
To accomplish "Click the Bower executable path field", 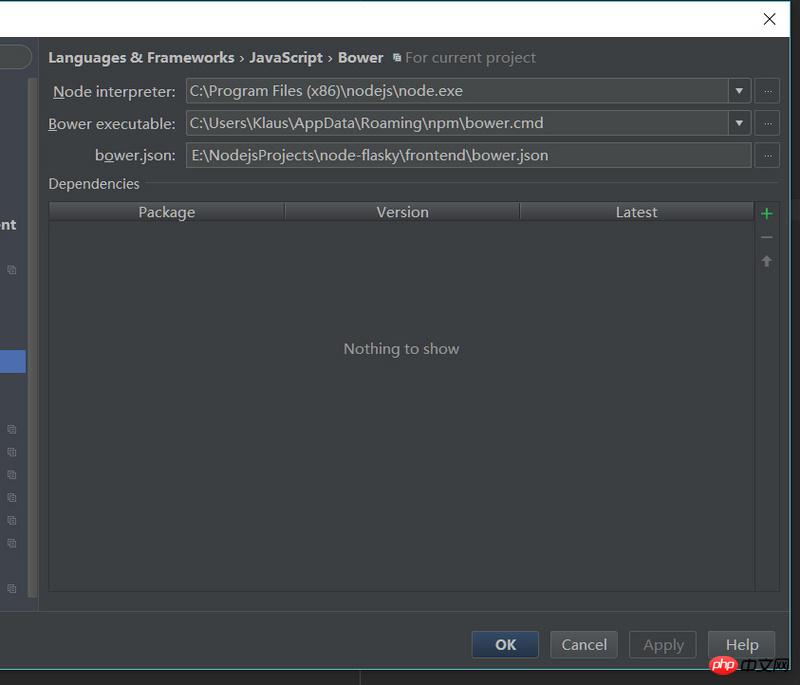I will click(x=457, y=123).
